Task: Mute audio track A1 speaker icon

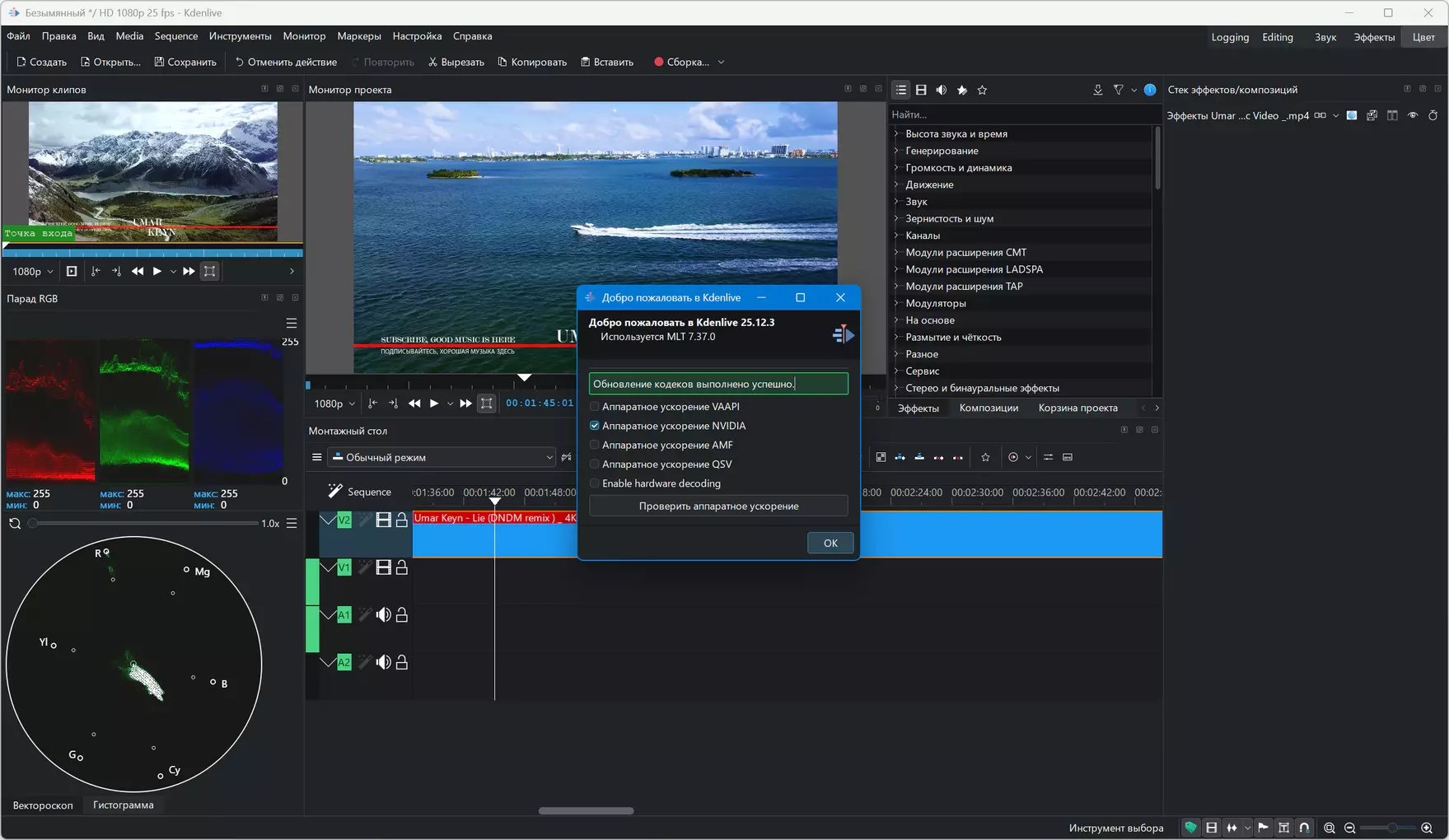Action: 383,615
